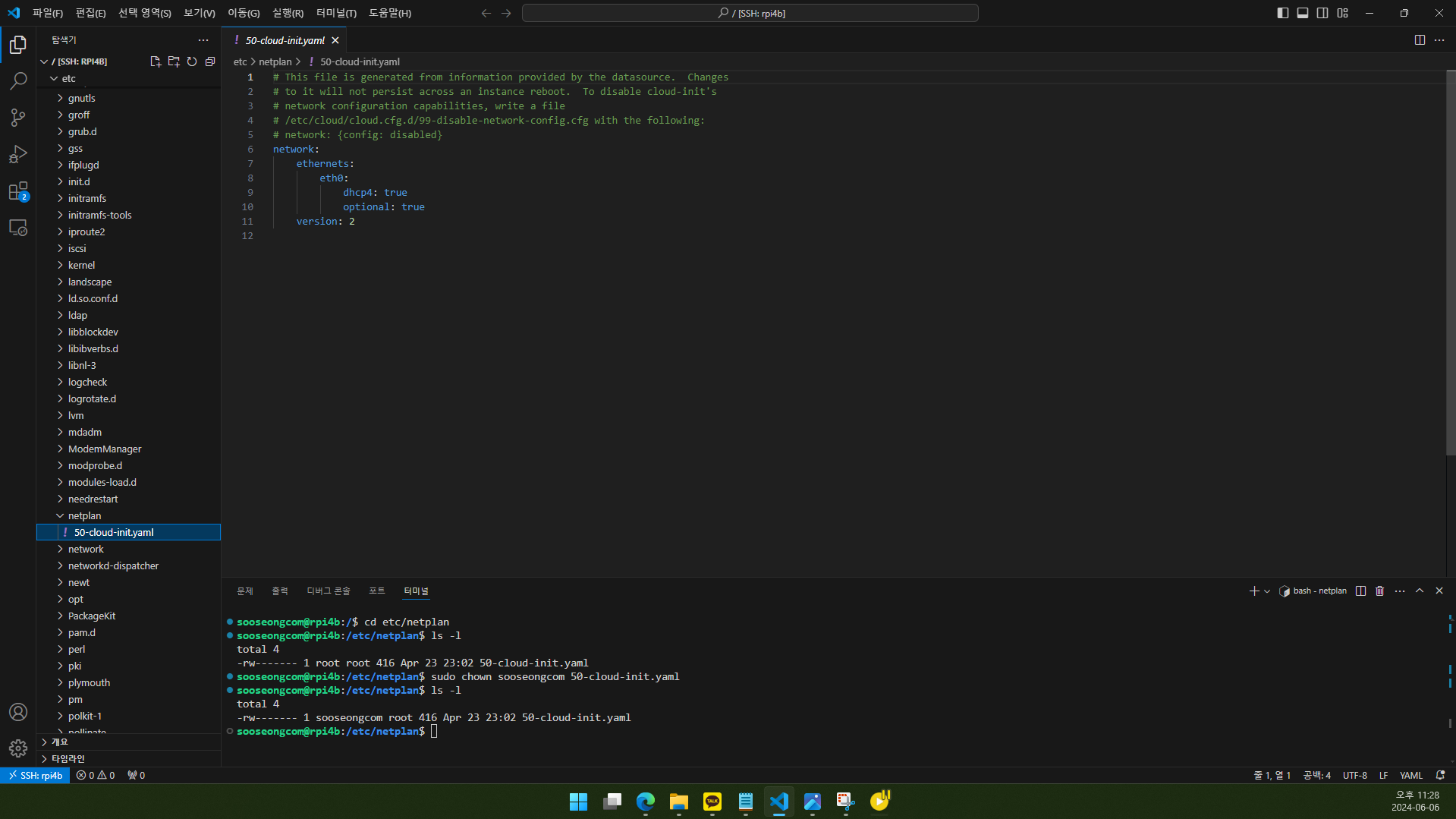Expand the Timeline (타임라인) section
The height and width of the screenshot is (819, 1456).
[x=128, y=758]
